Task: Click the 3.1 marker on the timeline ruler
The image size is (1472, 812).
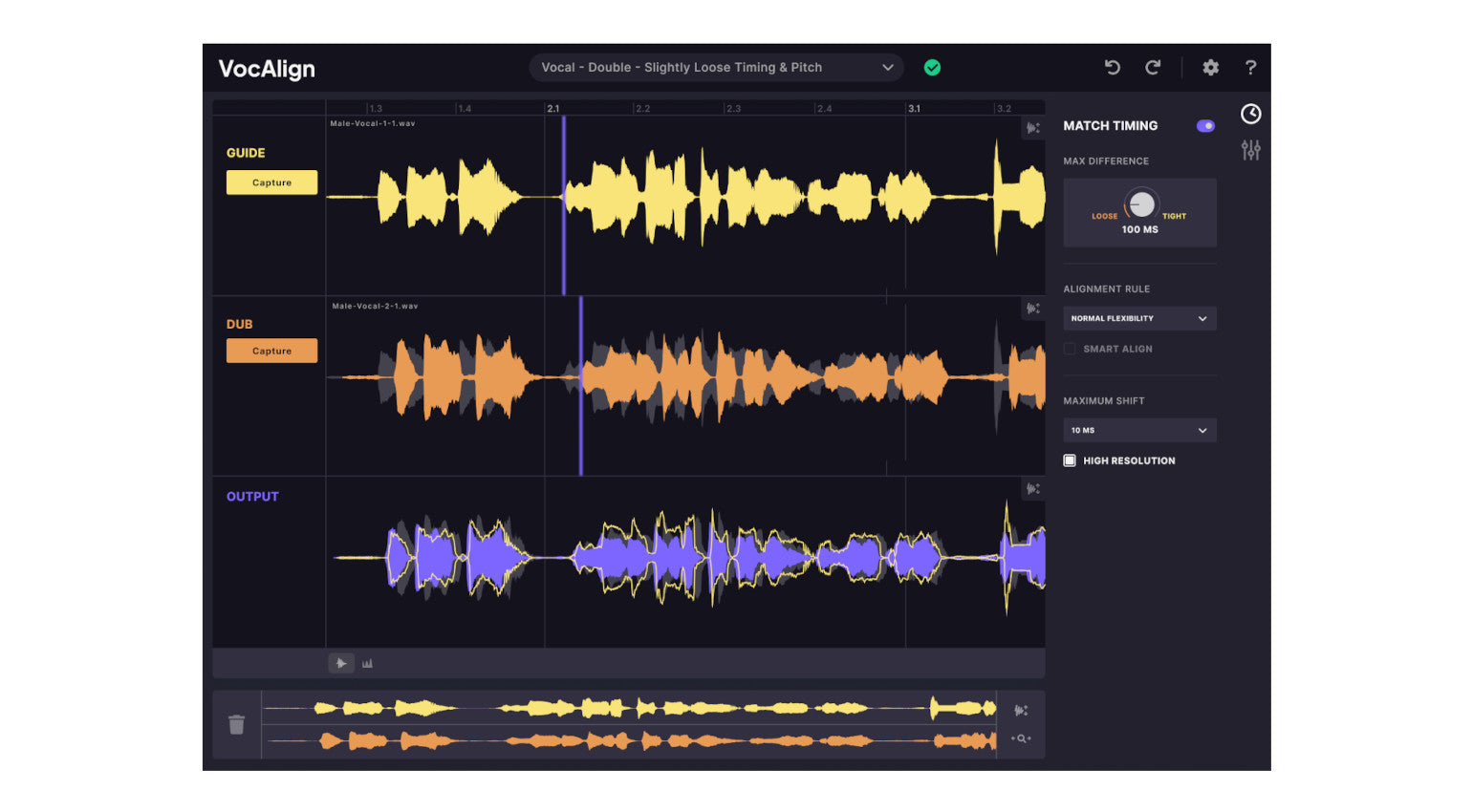Action: [x=914, y=108]
